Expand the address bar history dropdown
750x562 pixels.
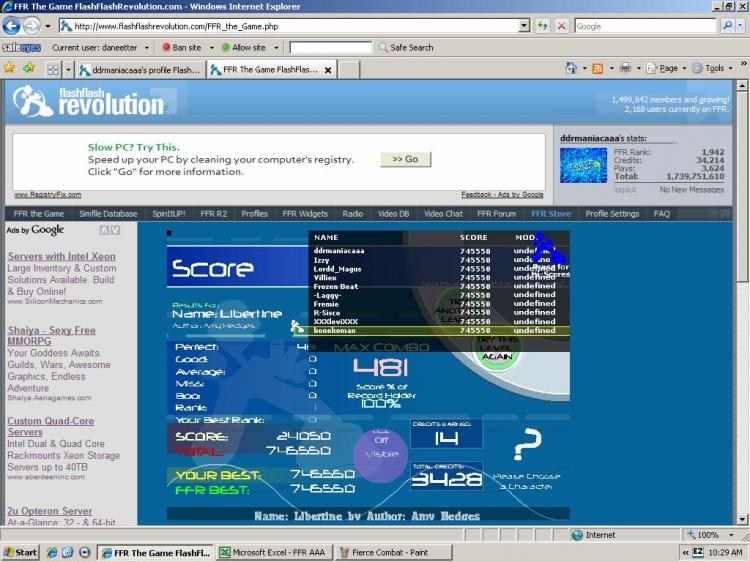coord(525,26)
